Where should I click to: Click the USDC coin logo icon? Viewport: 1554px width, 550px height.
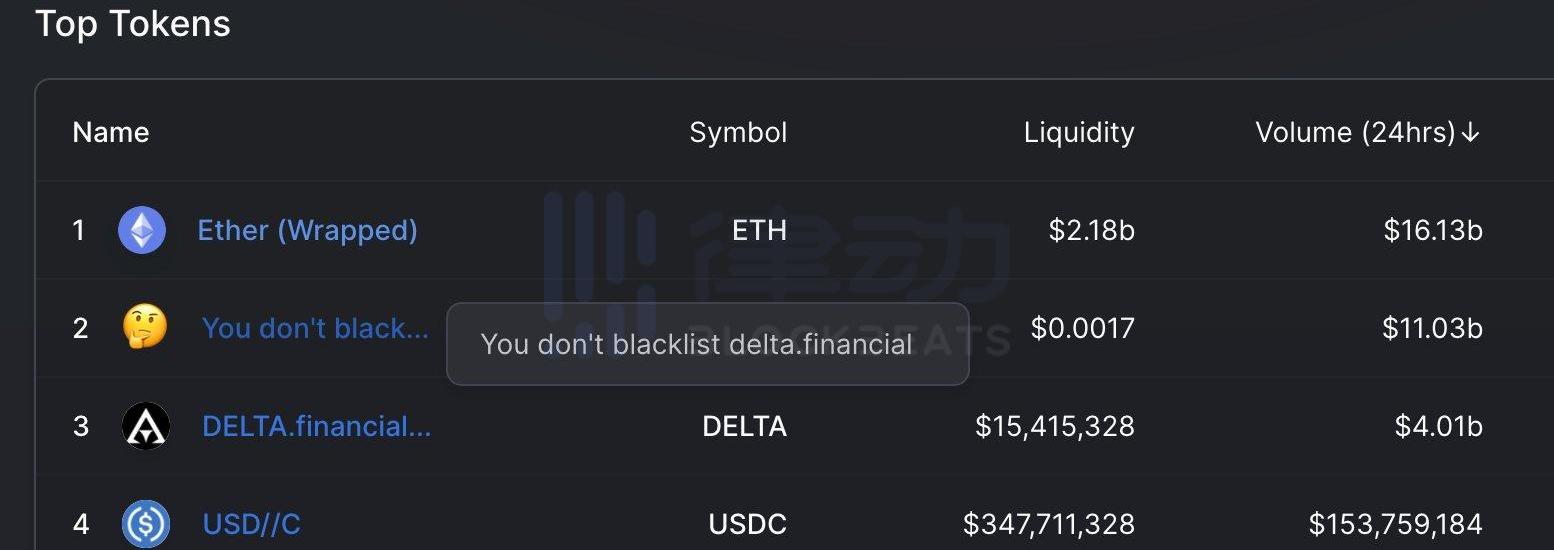[x=146, y=523]
